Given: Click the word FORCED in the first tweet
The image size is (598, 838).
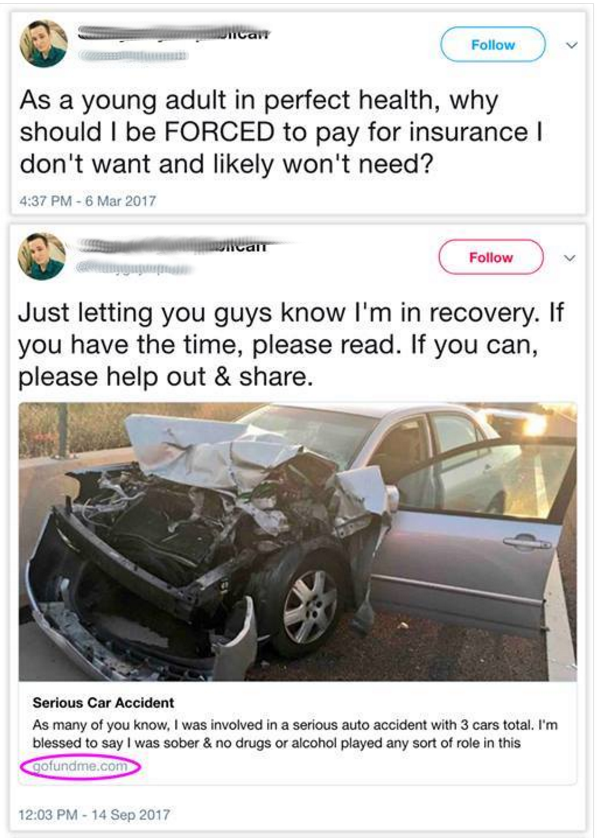Looking at the screenshot, I should (220, 132).
